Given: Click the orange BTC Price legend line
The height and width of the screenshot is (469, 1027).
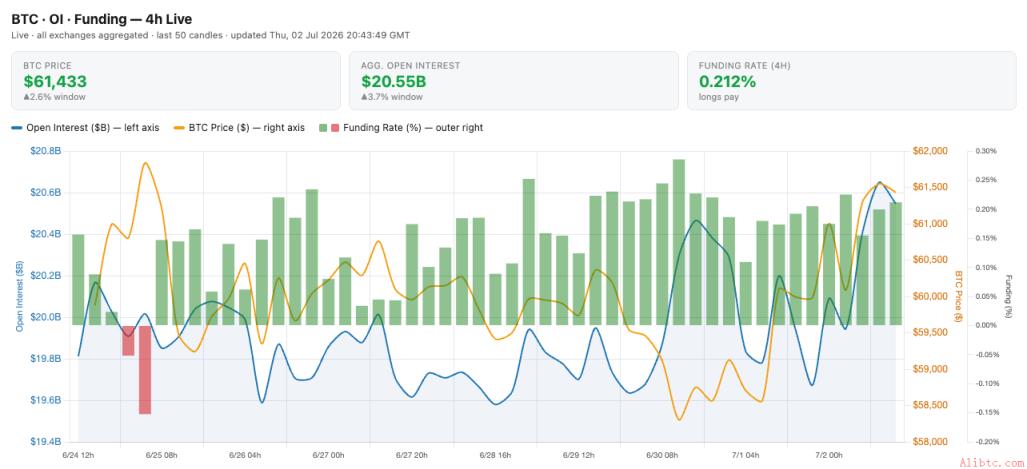Looking at the screenshot, I should tap(178, 128).
